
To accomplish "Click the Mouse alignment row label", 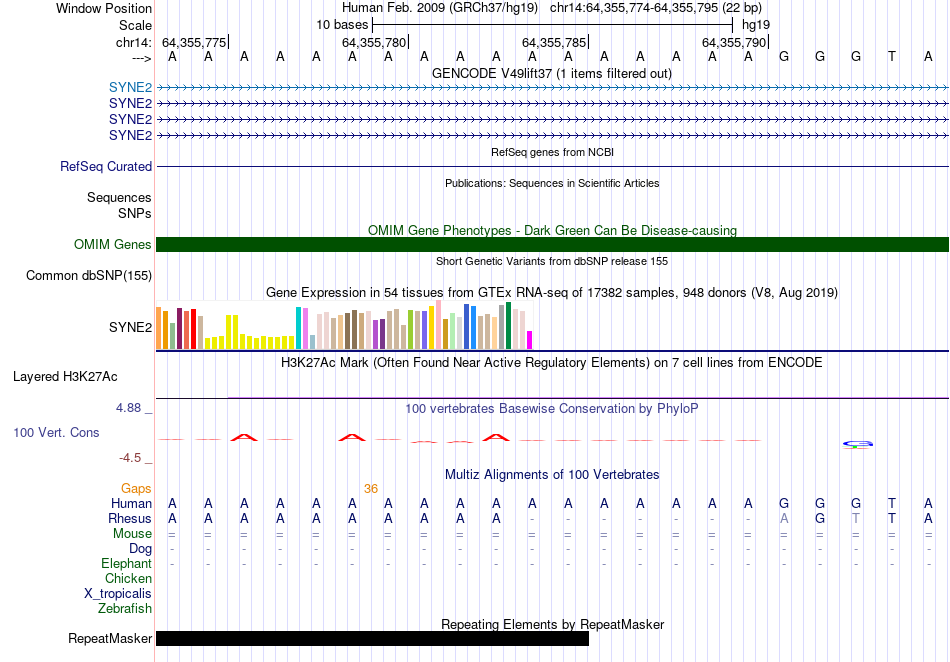I will pyautogui.click(x=132, y=534).
